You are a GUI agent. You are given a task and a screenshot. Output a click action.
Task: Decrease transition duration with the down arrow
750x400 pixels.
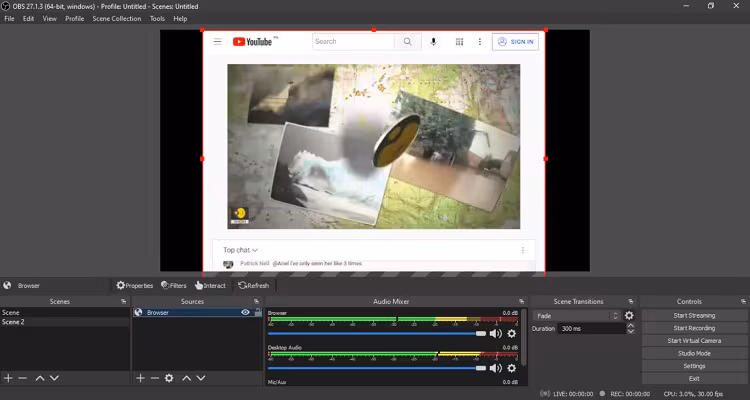click(631, 332)
